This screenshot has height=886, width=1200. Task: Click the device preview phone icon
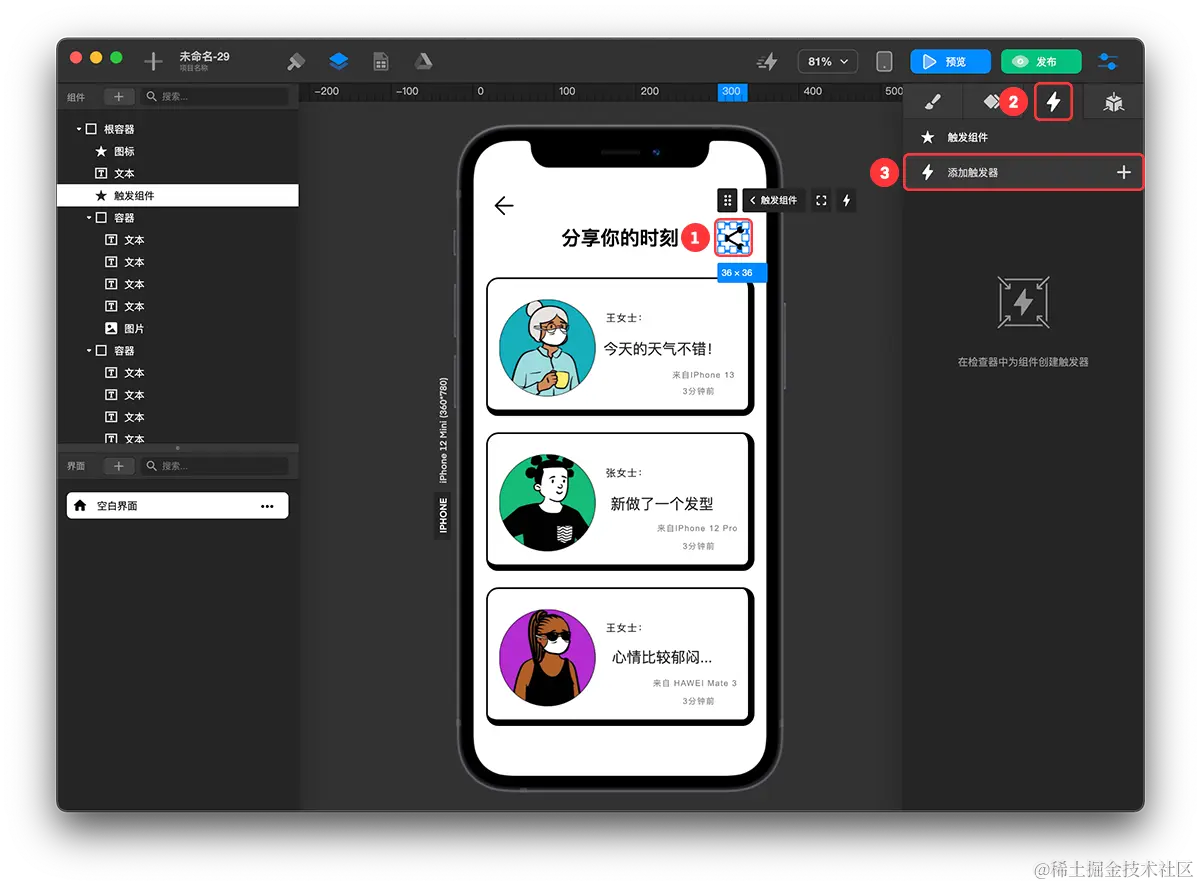(x=884, y=62)
